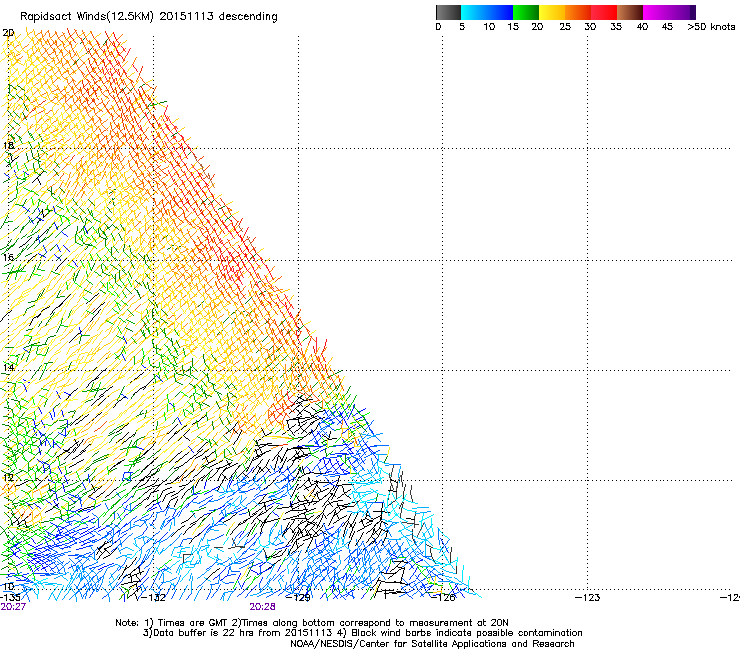Click the orange 25-30 knots legend segment

(578, 12)
